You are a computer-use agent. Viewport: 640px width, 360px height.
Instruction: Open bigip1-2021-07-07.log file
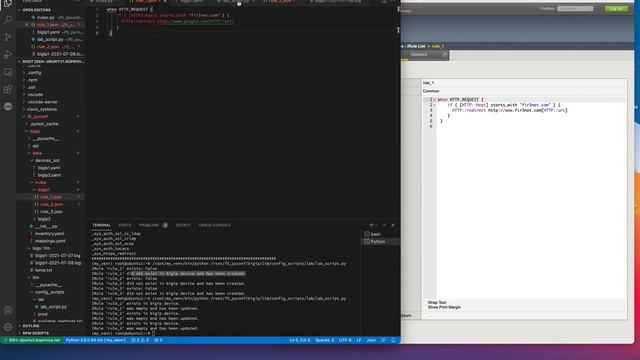click(x=57, y=256)
